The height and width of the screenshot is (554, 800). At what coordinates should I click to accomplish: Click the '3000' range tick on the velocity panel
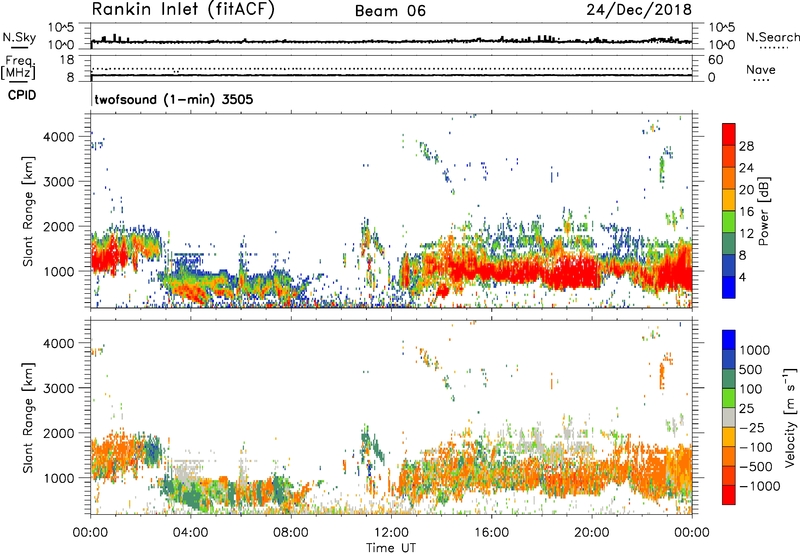[58, 388]
